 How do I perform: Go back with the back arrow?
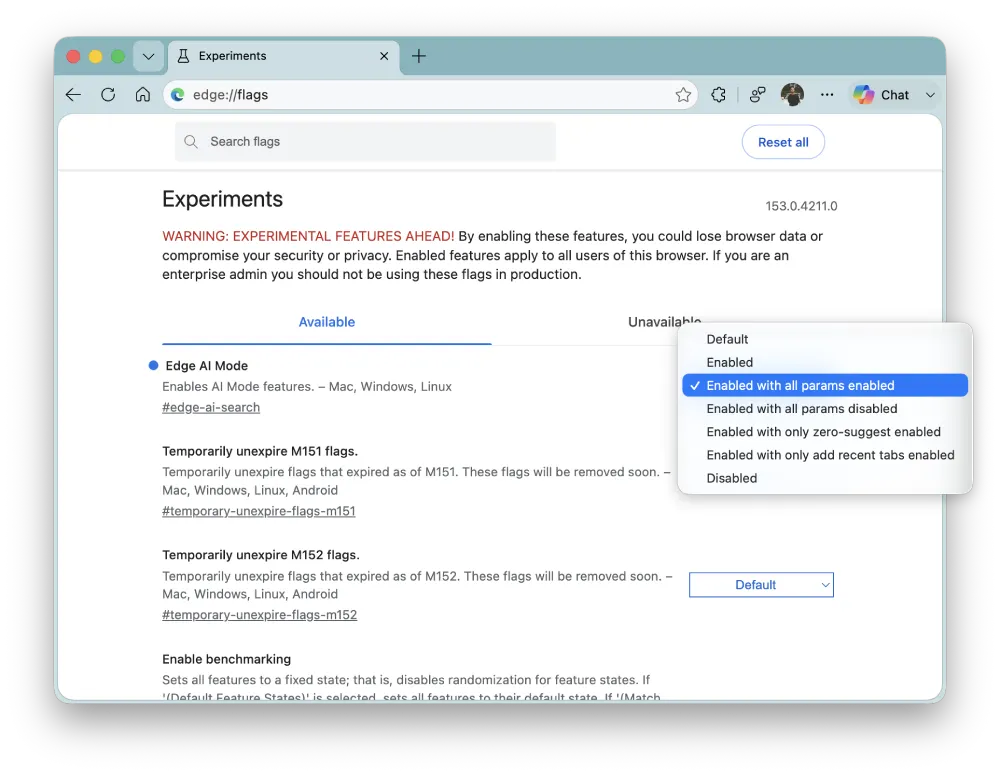73,95
